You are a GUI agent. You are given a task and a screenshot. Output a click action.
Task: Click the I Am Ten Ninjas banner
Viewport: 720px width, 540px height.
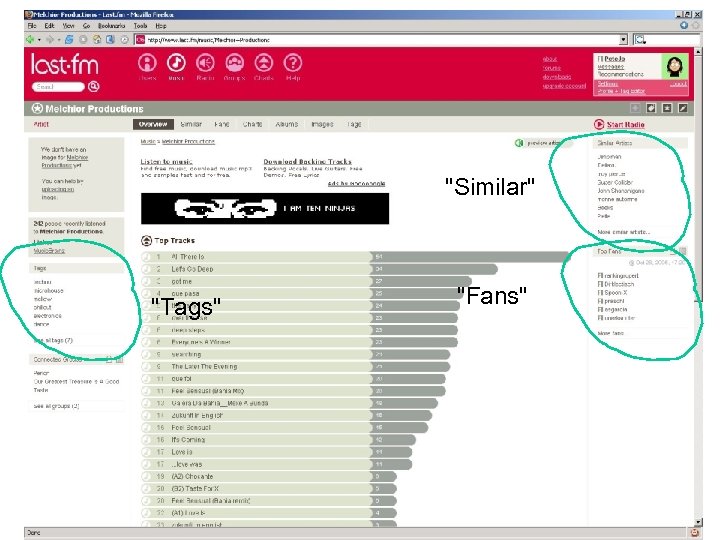pos(265,208)
